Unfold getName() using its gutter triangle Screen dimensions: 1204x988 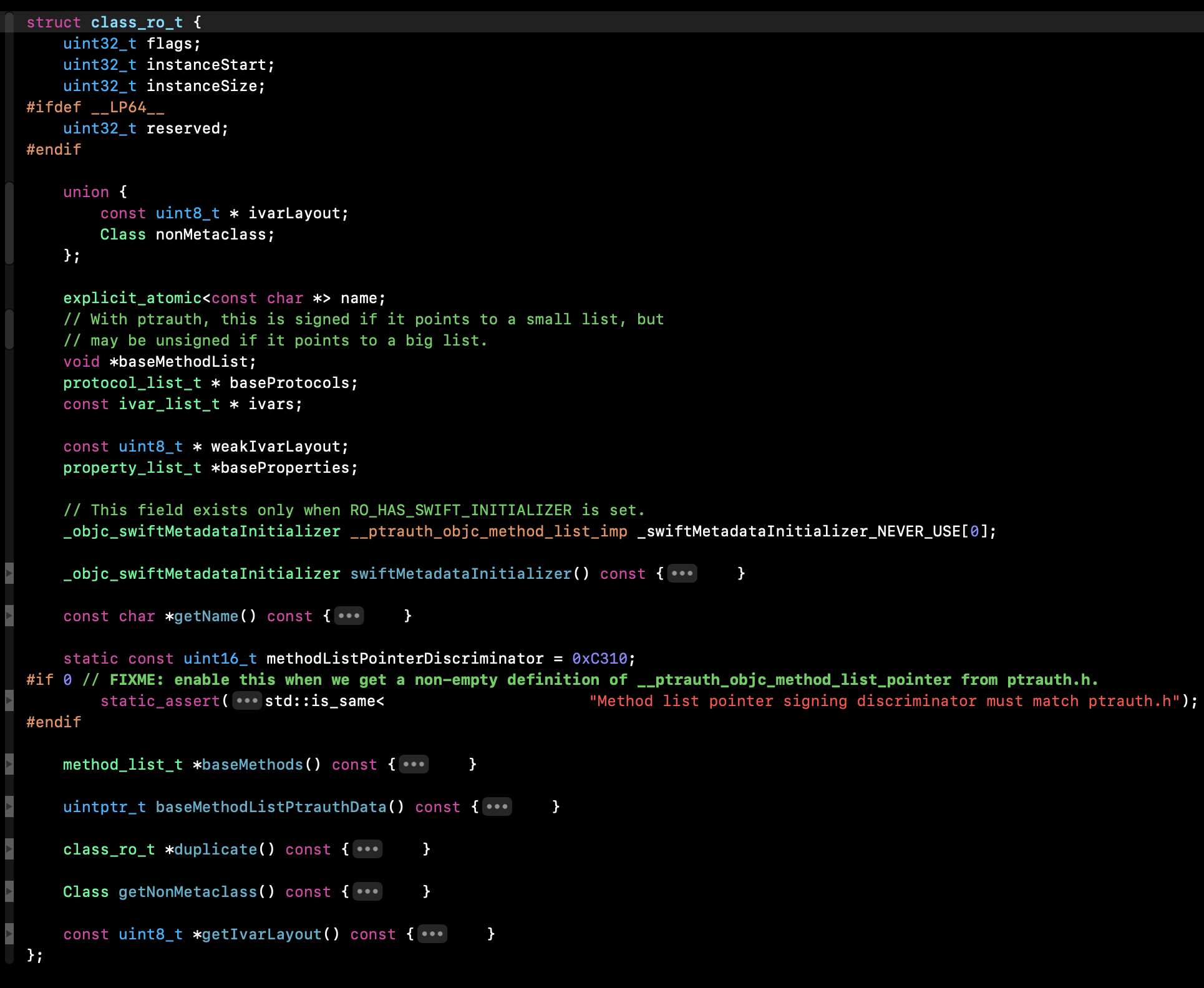tap(9, 616)
